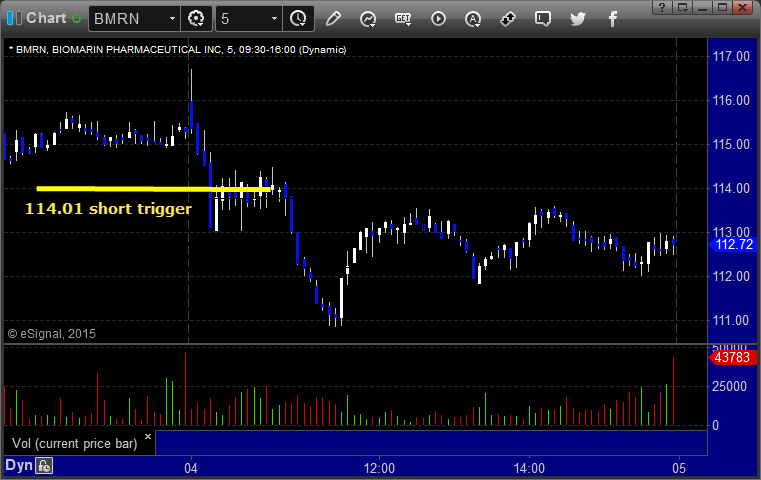
Task: Click the GET downloads icon
Action: click(x=403, y=19)
